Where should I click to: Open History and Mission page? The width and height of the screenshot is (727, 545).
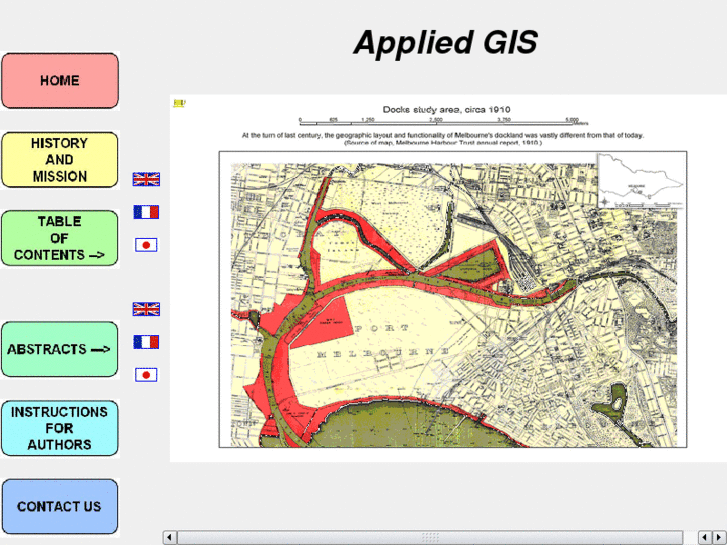(60, 160)
